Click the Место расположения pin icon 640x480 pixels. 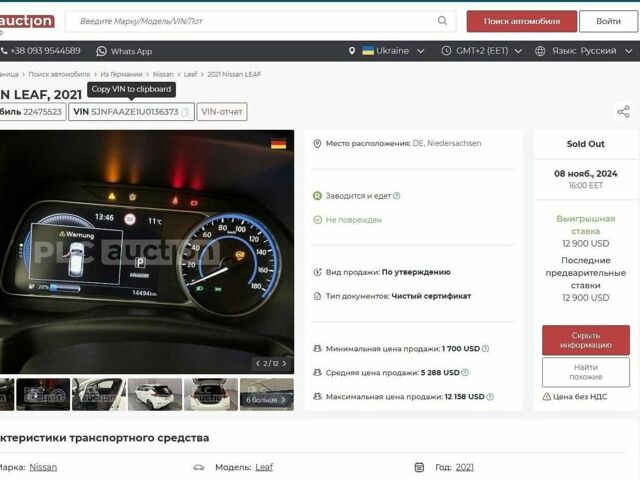[317, 144]
